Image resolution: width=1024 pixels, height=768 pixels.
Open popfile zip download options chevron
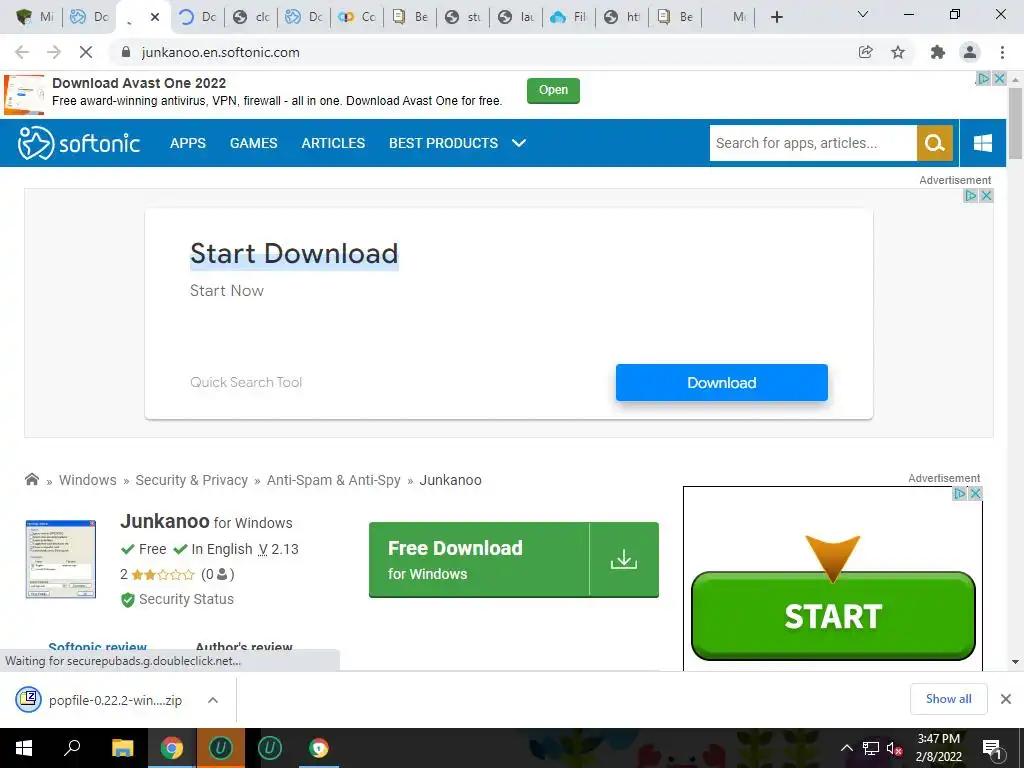pos(213,700)
